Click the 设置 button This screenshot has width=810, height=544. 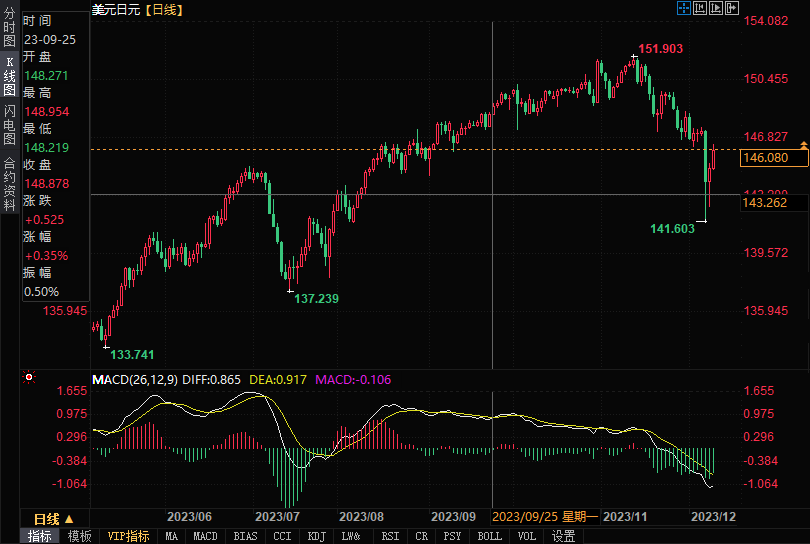(x=564, y=536)
